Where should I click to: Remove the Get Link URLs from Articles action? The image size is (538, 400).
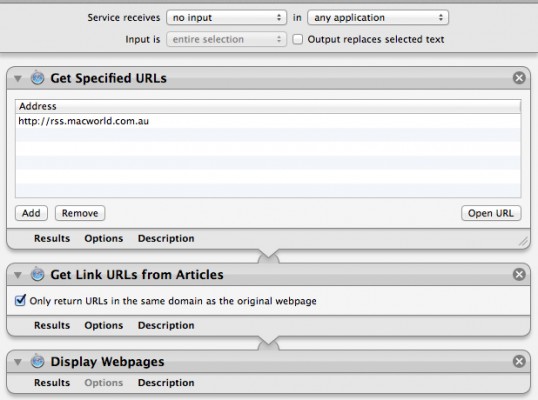coord(519,274)
